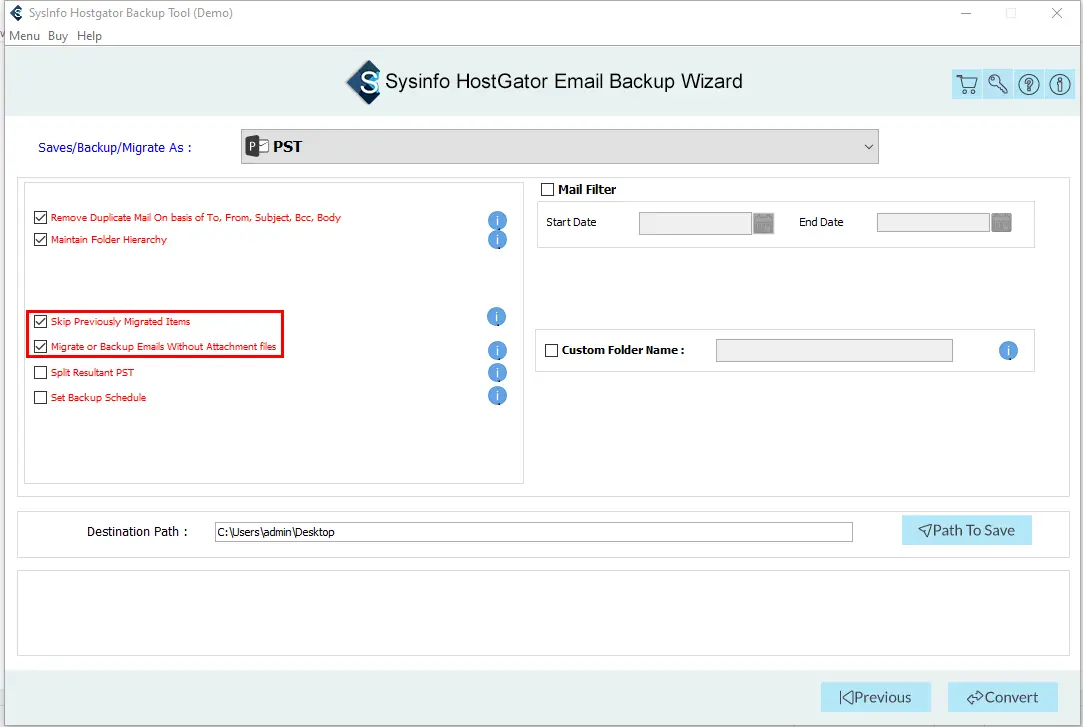Image resolution: width=1083 pixels, height=727 pixels.
Task: Enable Set Backup Schedule checkbox
Action: pyautogui.click(x=41, y=398)
